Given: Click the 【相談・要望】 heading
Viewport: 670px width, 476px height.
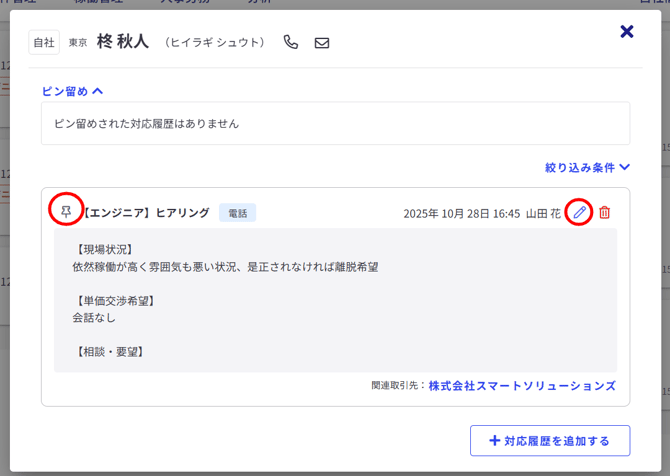Looking at the screenshot, I should [x=110, y=352].
